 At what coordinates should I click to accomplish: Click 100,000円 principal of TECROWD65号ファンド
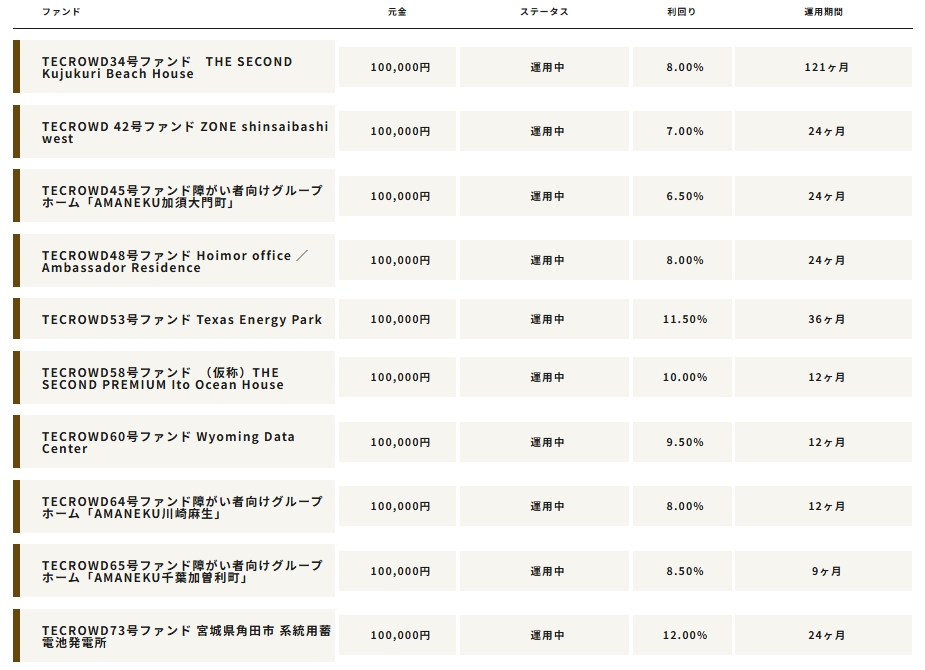397,571
